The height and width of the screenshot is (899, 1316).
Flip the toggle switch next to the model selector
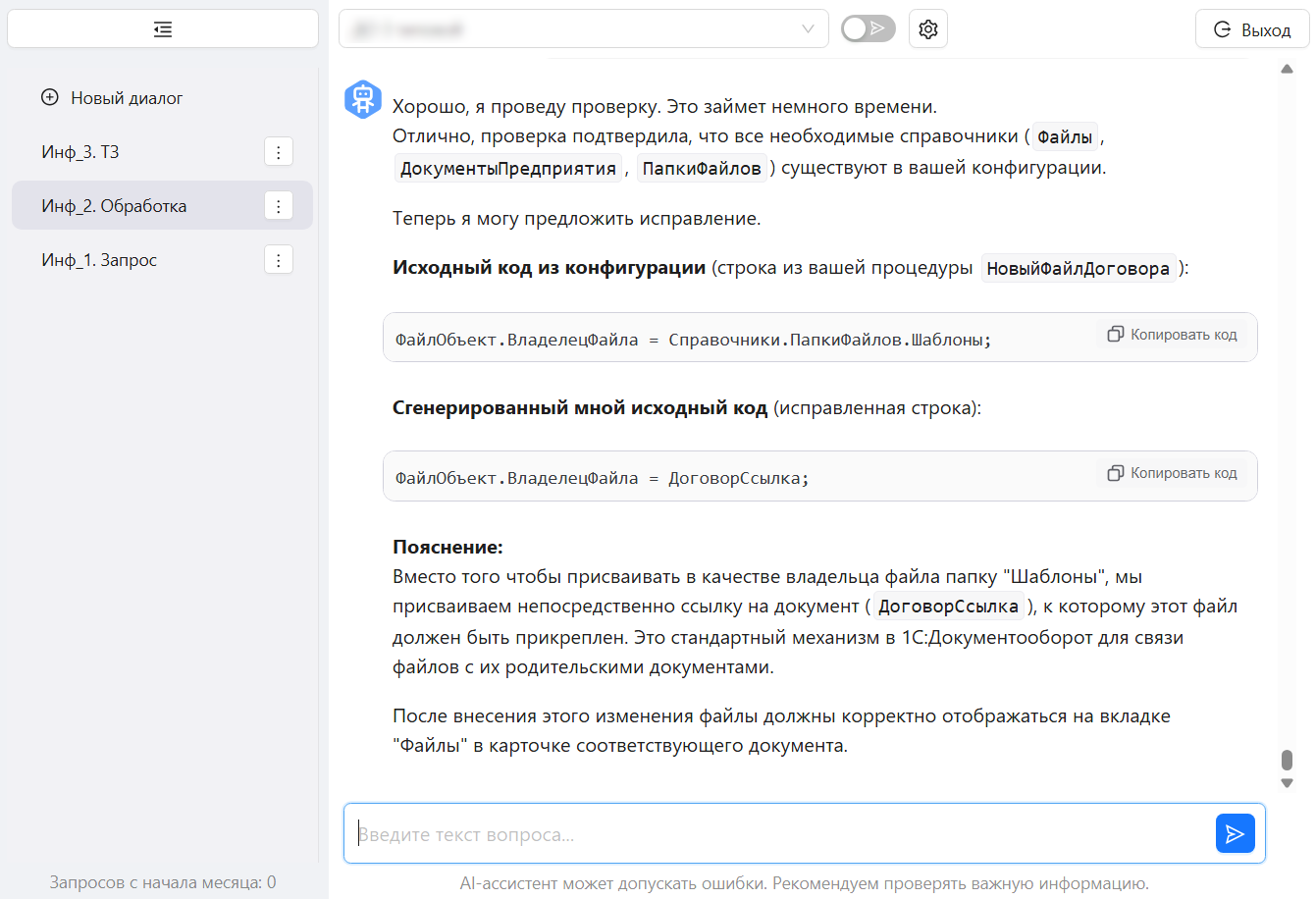(x=868, y=28)
